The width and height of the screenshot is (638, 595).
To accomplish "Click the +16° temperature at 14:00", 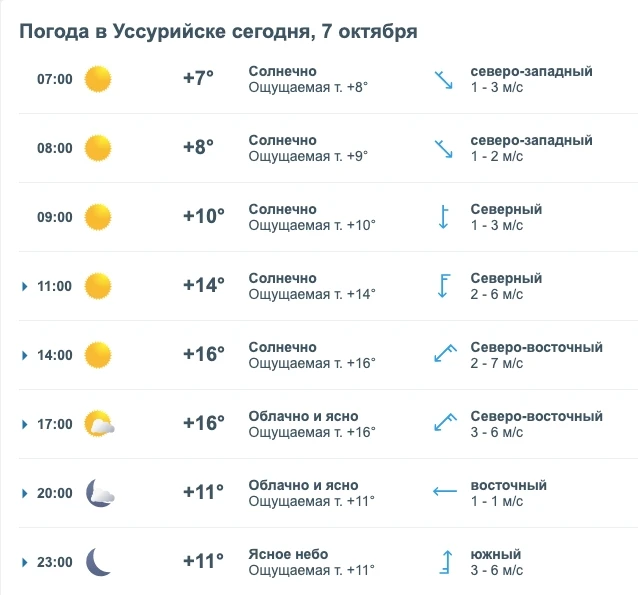I will (204, 354).
